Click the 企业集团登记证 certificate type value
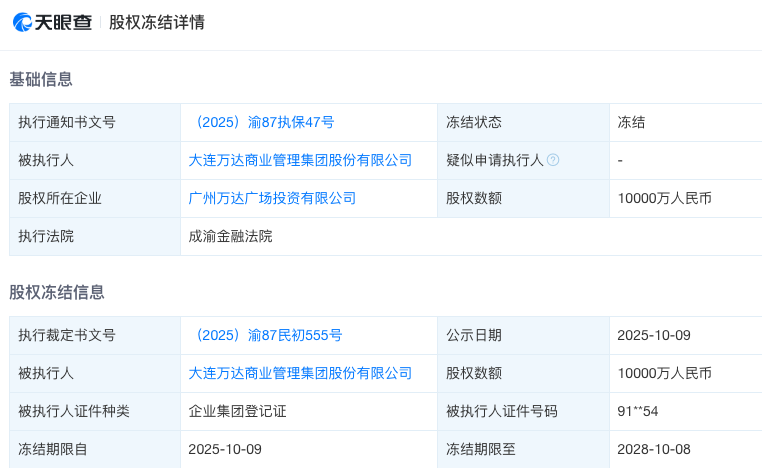This screenshot has height=468, width=762. [237, 411]
